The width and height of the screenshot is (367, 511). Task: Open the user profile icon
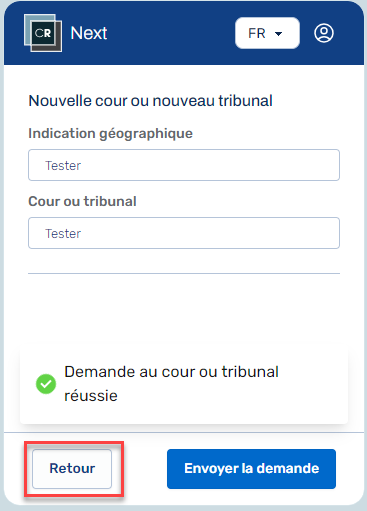coord(324,33)
